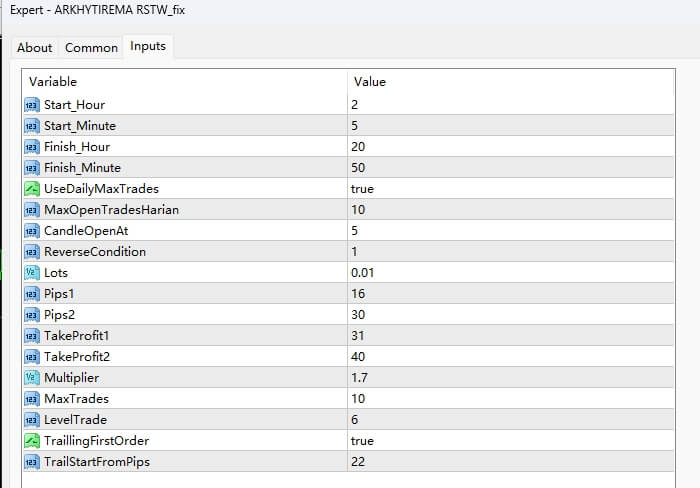Click the double-type icon beside Lots
This screenshot has height=488, width=700.
[31, 272]
